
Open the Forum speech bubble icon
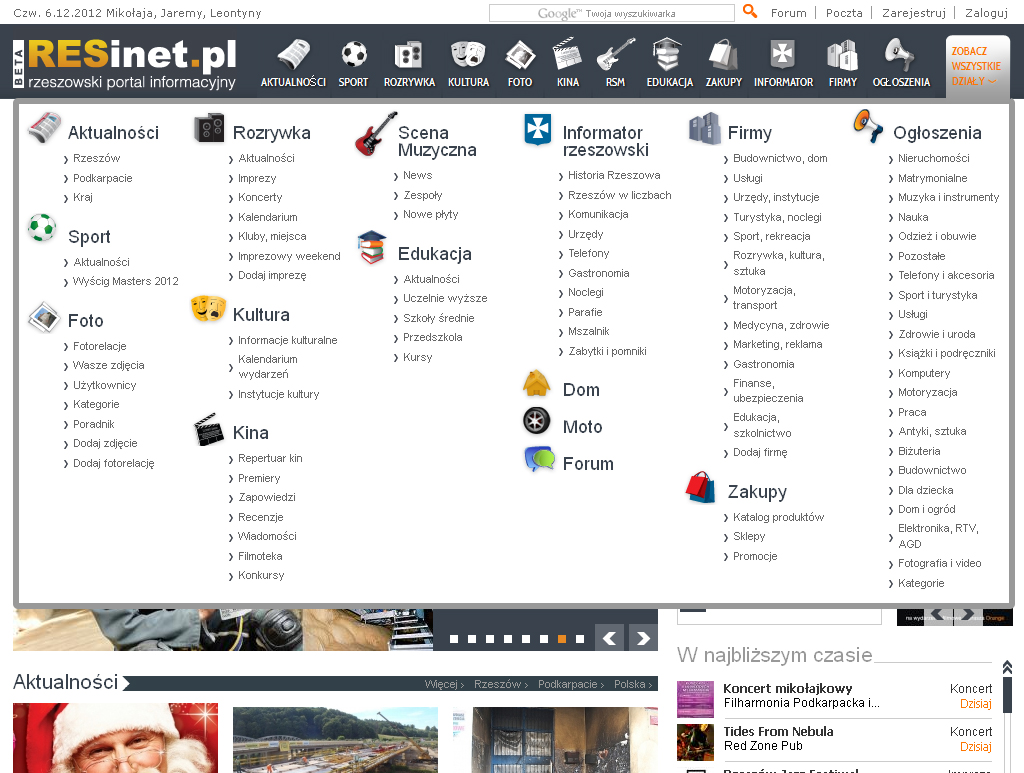(x=539, y=460)
